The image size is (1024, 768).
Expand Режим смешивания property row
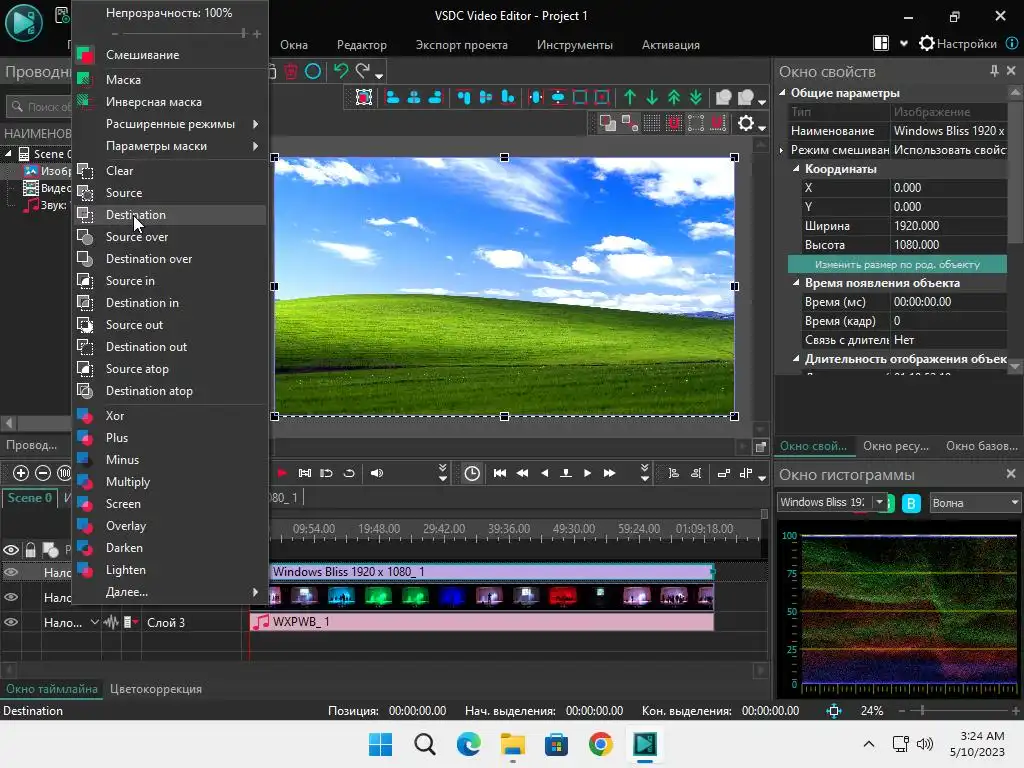coord(782,150)
